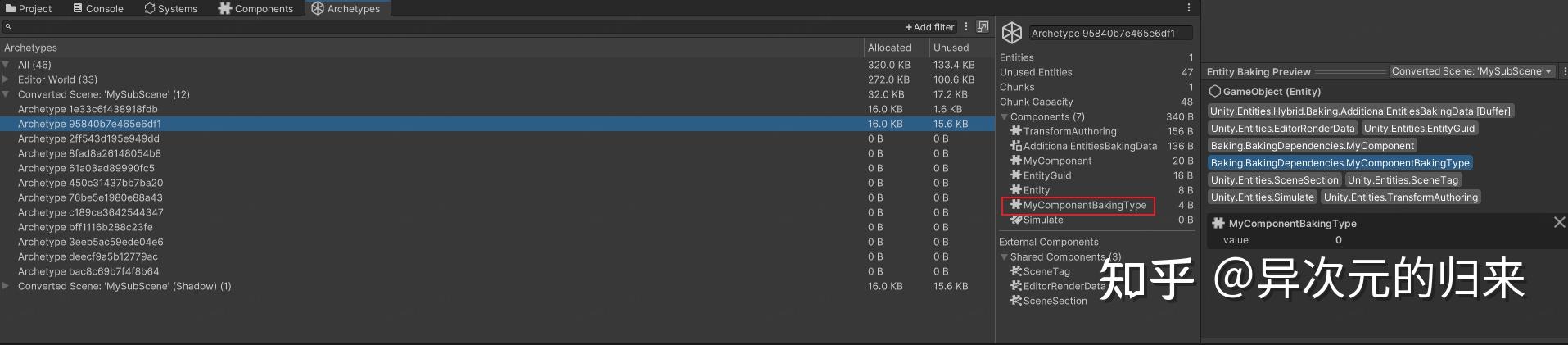
Task: Click the archetype cube icon in inspector
Action: pyautogui.click(x=1012, y=33)
